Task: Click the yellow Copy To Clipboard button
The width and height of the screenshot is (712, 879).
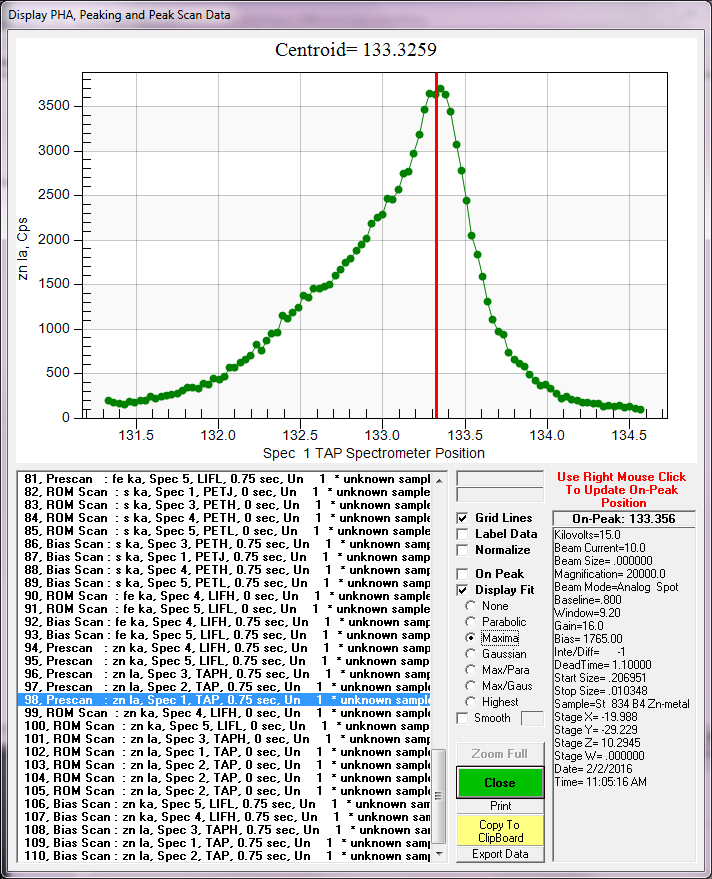Action: click(x=499, y=831)
